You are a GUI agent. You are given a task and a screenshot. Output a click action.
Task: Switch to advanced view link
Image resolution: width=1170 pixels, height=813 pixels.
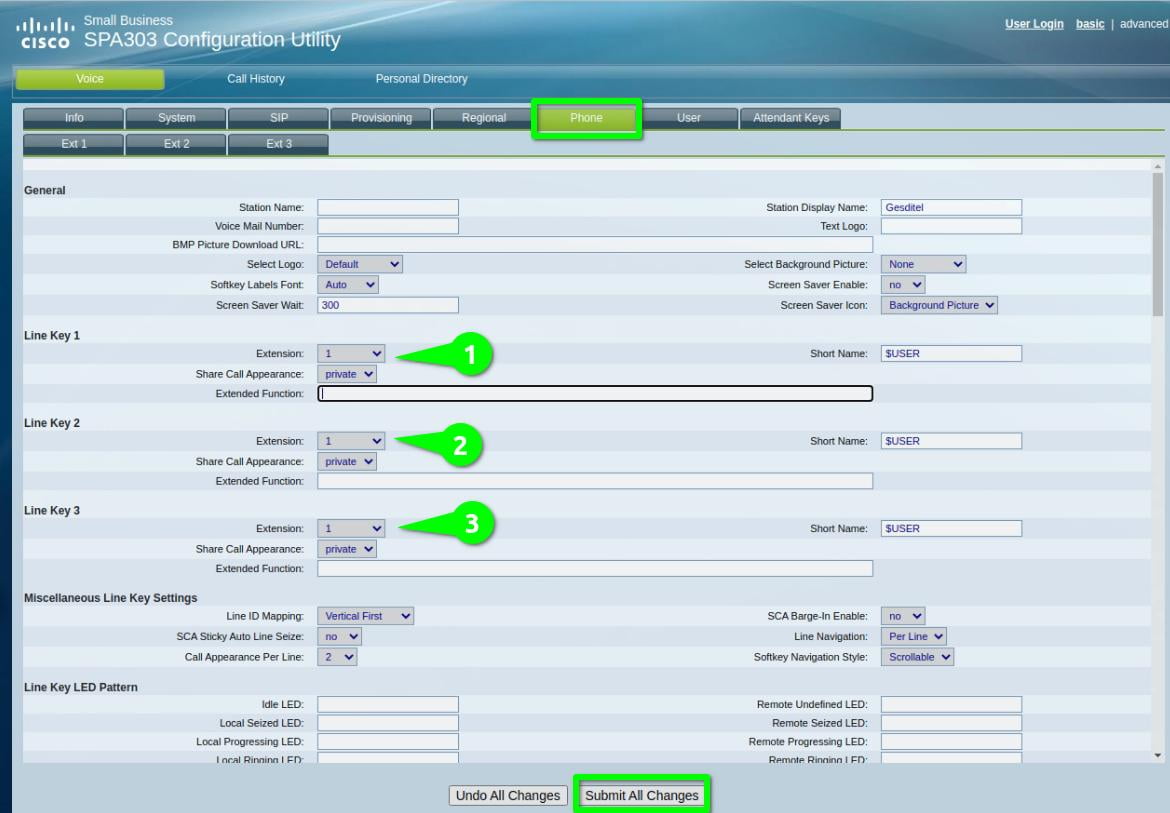tap(1143, 24)
